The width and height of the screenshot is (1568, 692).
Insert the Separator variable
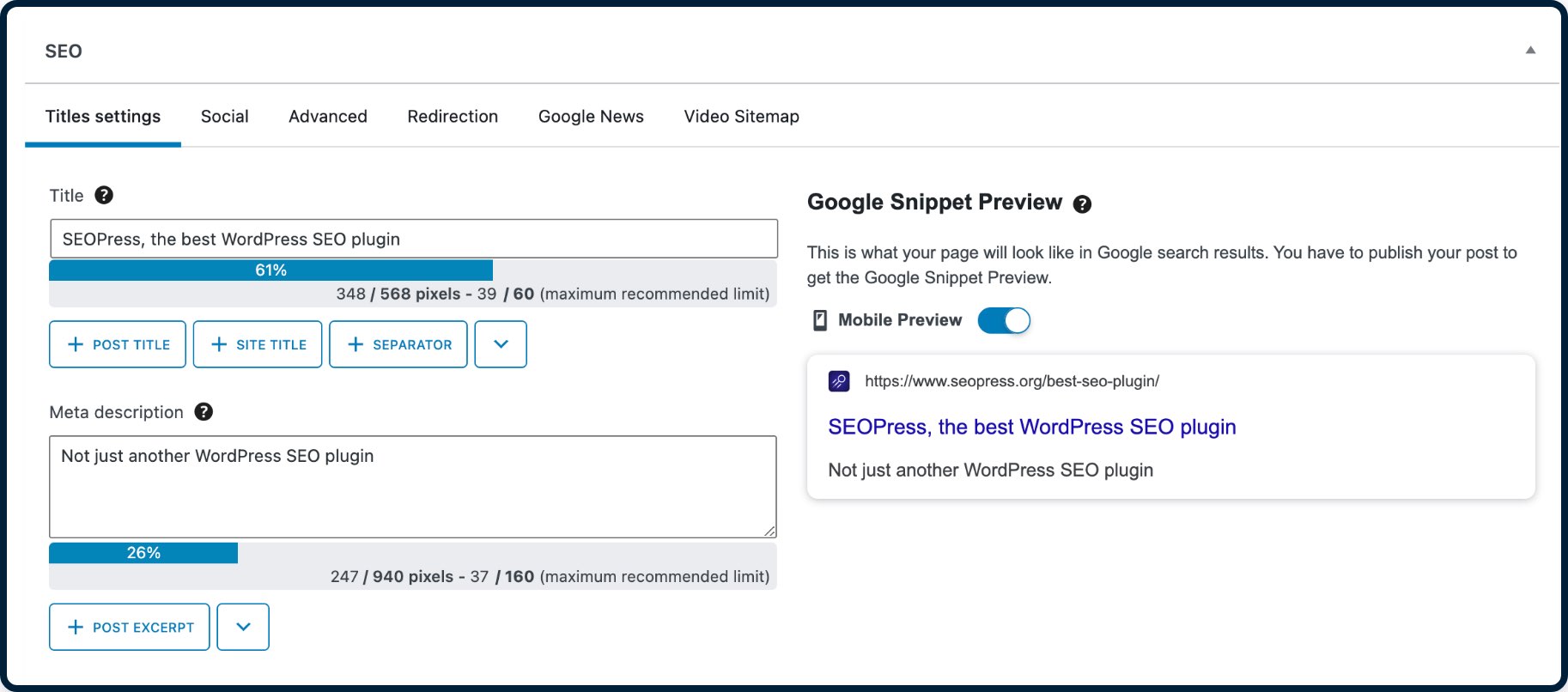point(398,344)
